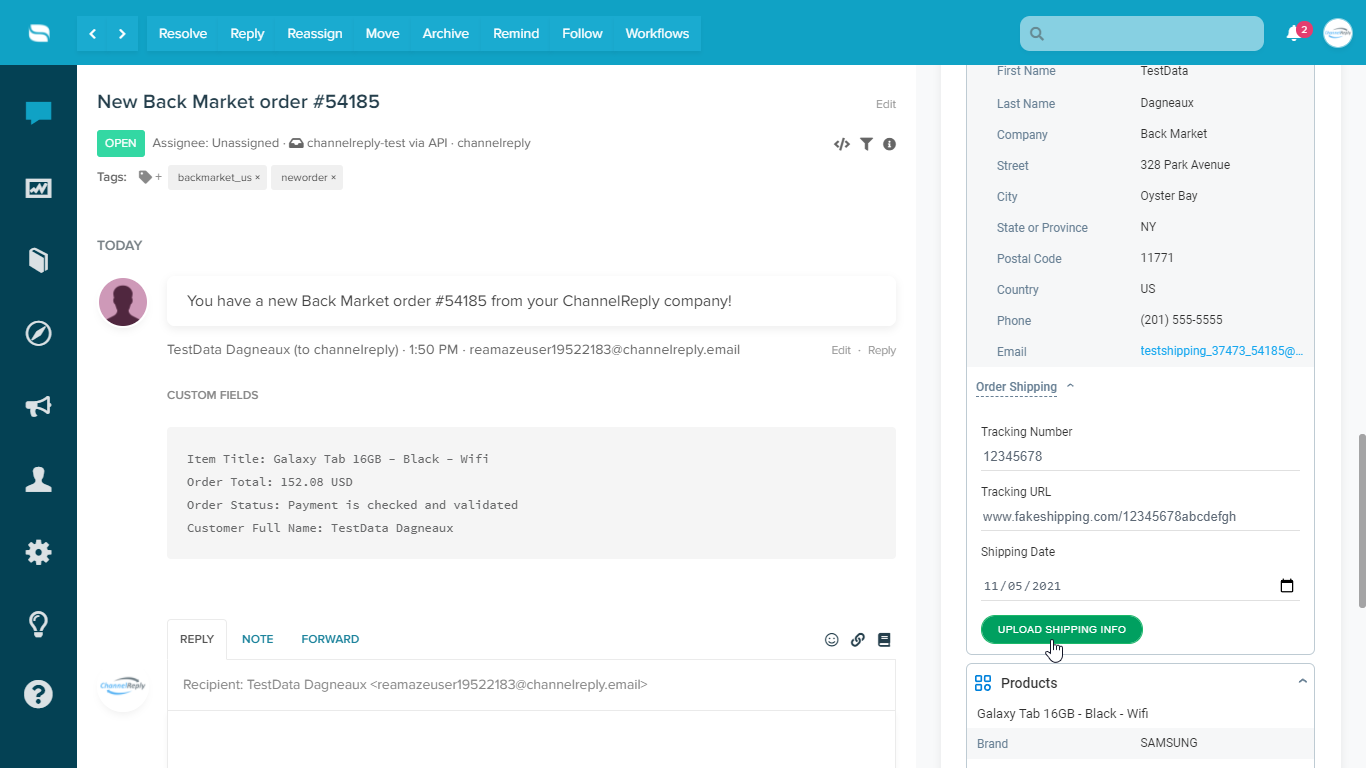Add a tag with tag plus icon
This screenshot has width=1366, height=768.
(150, 177)
